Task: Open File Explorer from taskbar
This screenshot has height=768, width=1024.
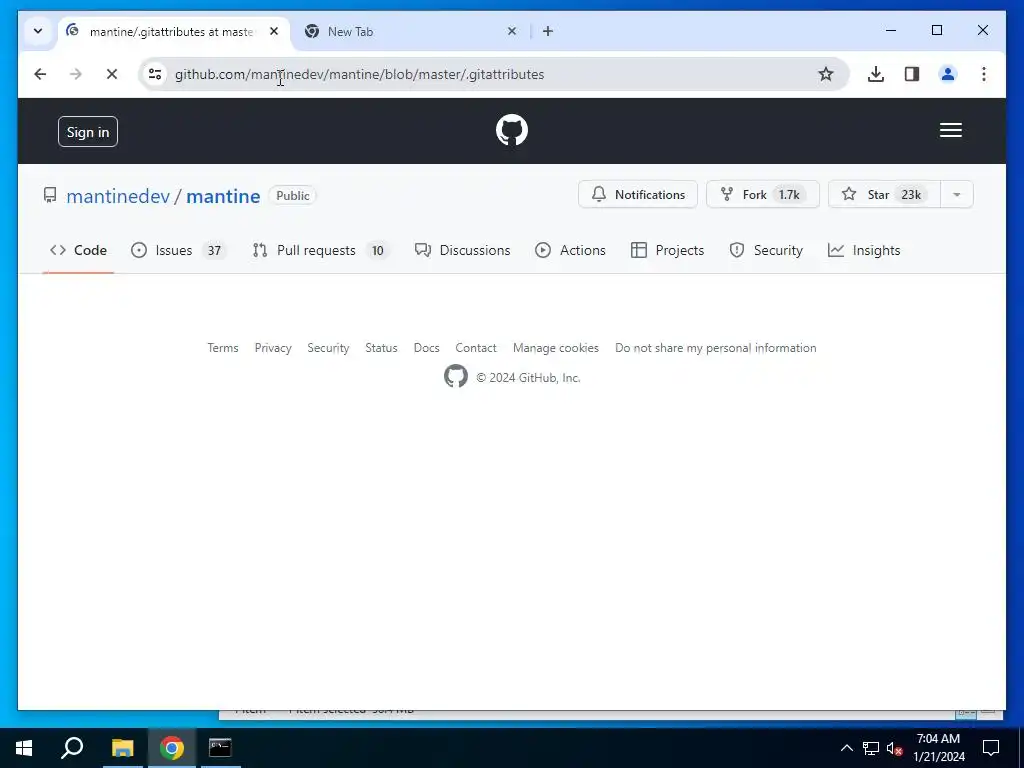Action: (x=122, y=748)
